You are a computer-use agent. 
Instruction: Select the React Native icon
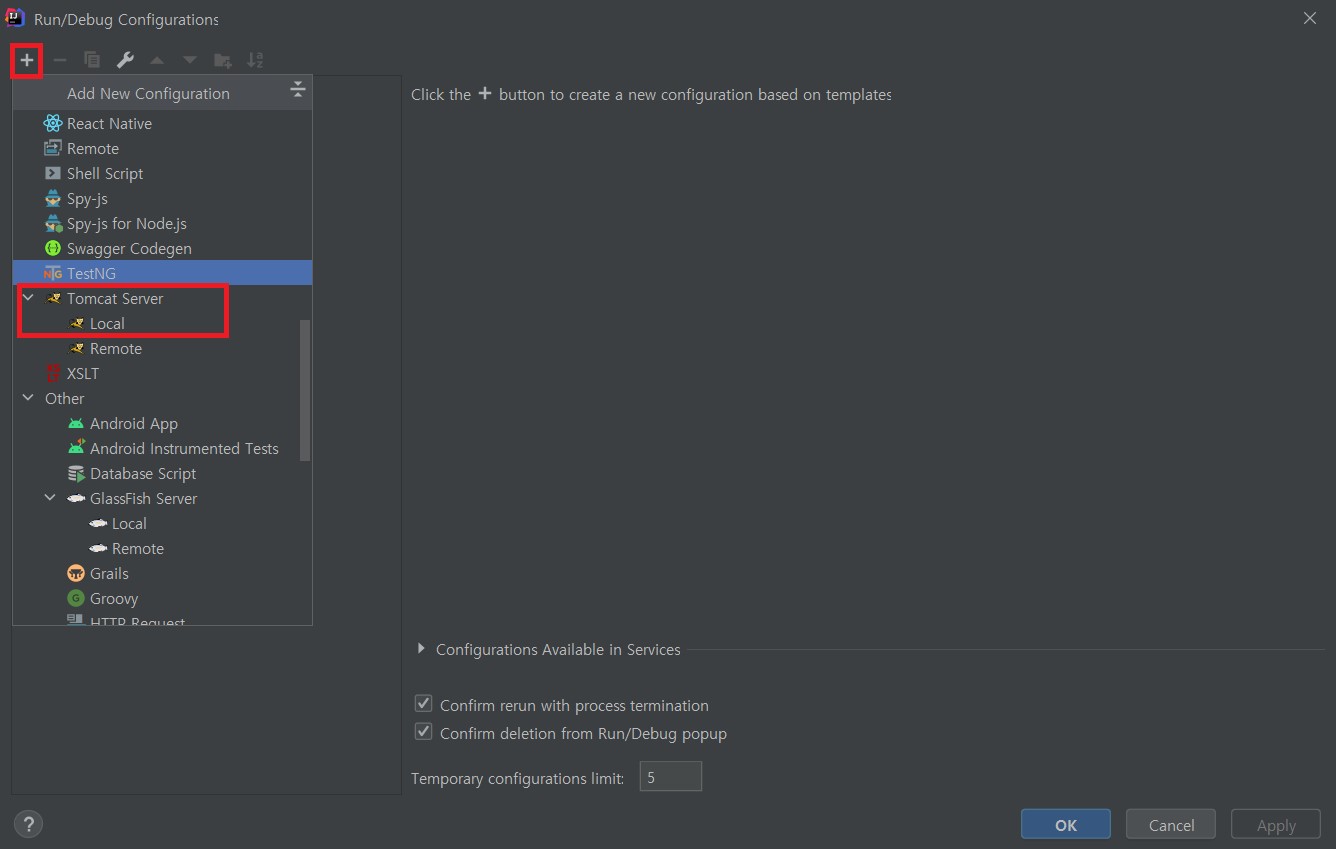click(53, 123)
